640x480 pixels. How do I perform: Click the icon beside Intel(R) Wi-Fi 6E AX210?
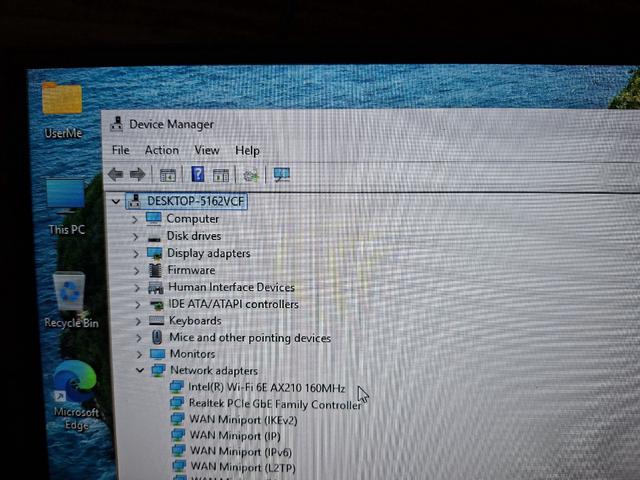[x=177, y=387]
